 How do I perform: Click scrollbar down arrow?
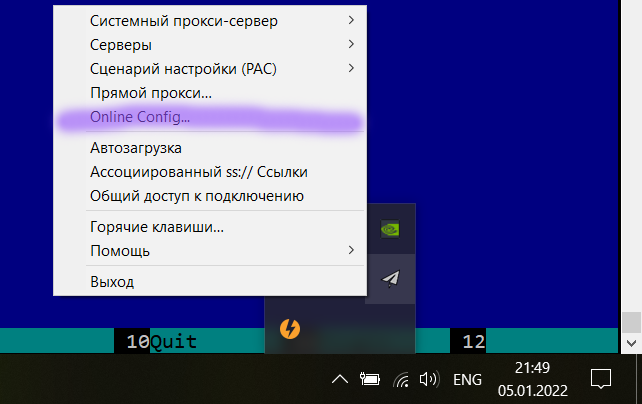point(631,343)
